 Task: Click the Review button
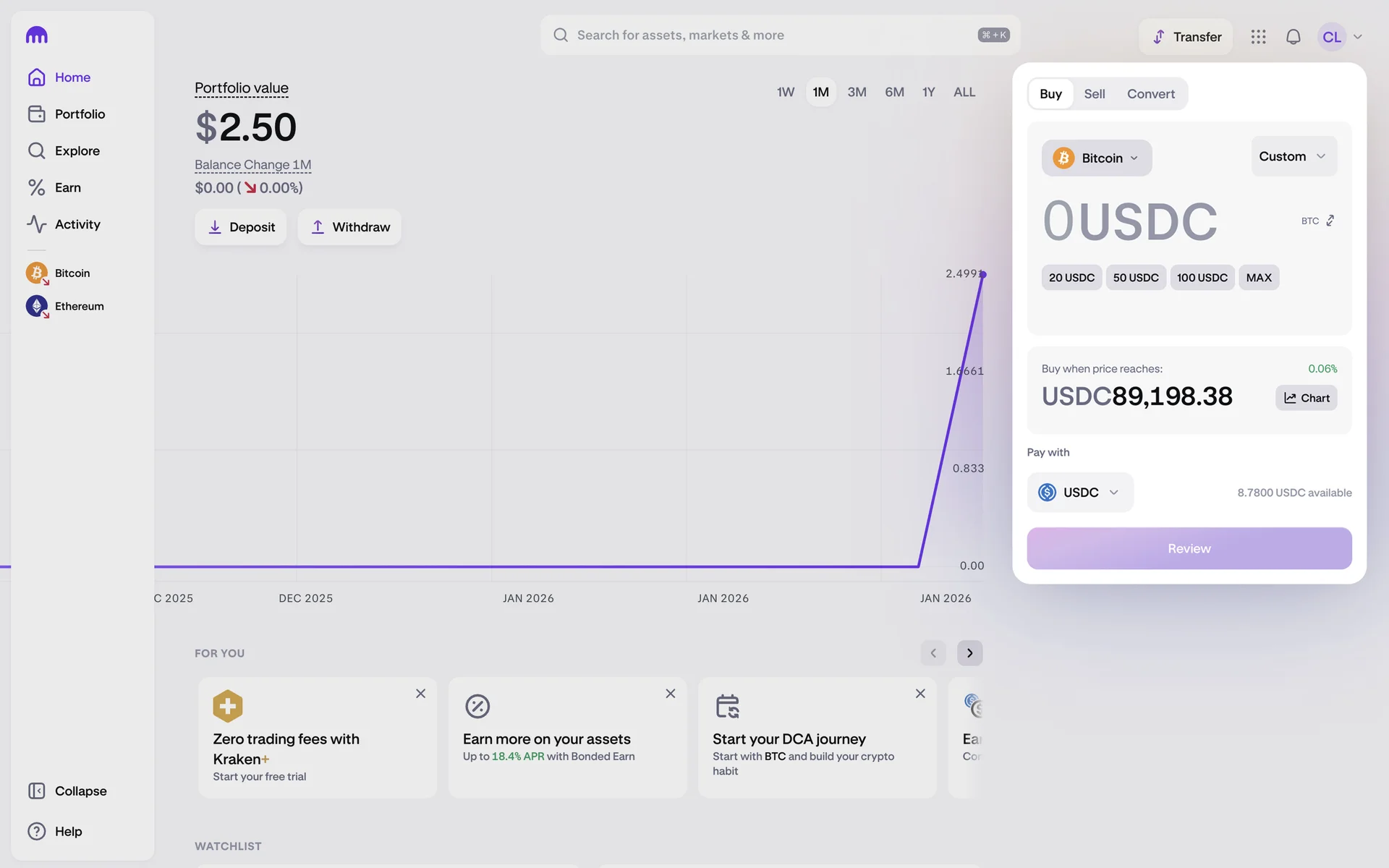[1189, 548]
